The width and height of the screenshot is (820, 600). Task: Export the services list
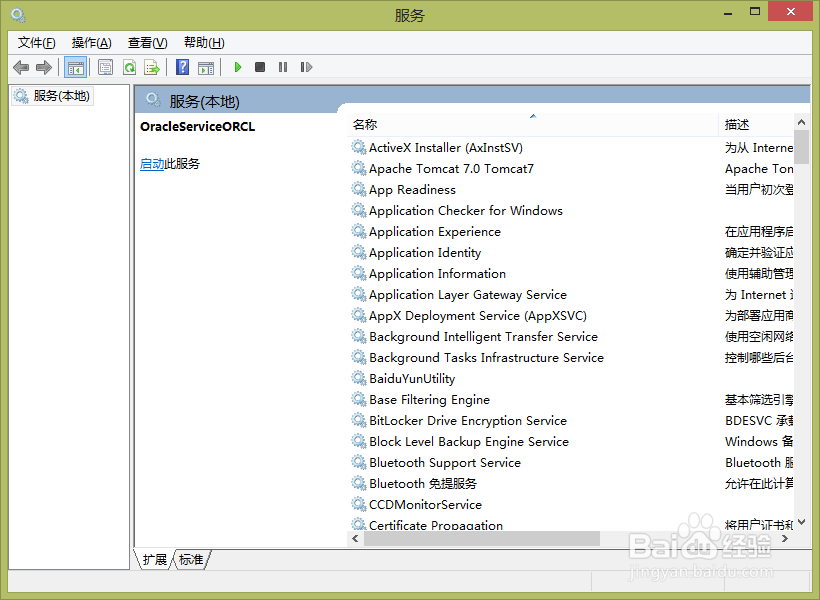coord(152,67)
